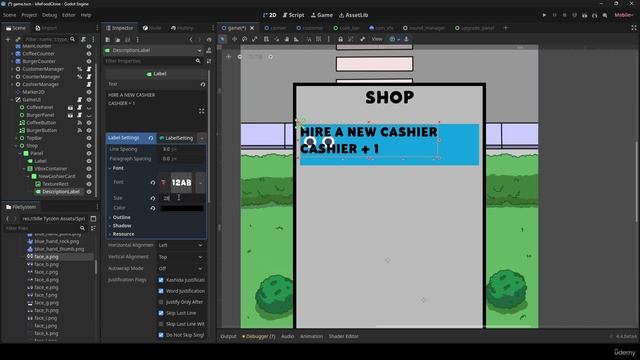The image size is (640, 360).
Task: Open the View menu button in viewport toolbar
Action: point(377,39)
